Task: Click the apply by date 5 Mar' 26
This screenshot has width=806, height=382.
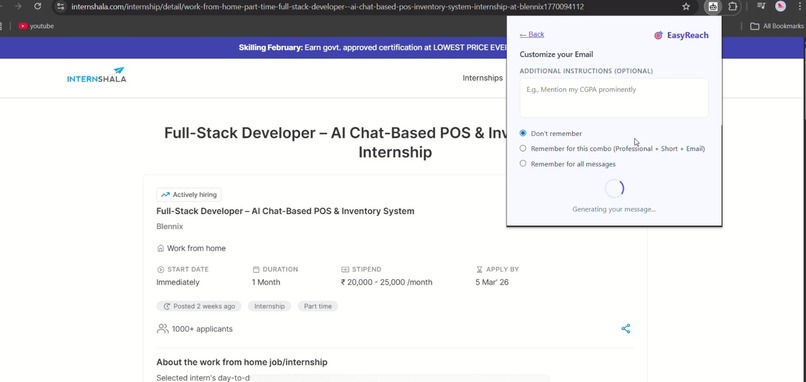Action: point(492,282)
